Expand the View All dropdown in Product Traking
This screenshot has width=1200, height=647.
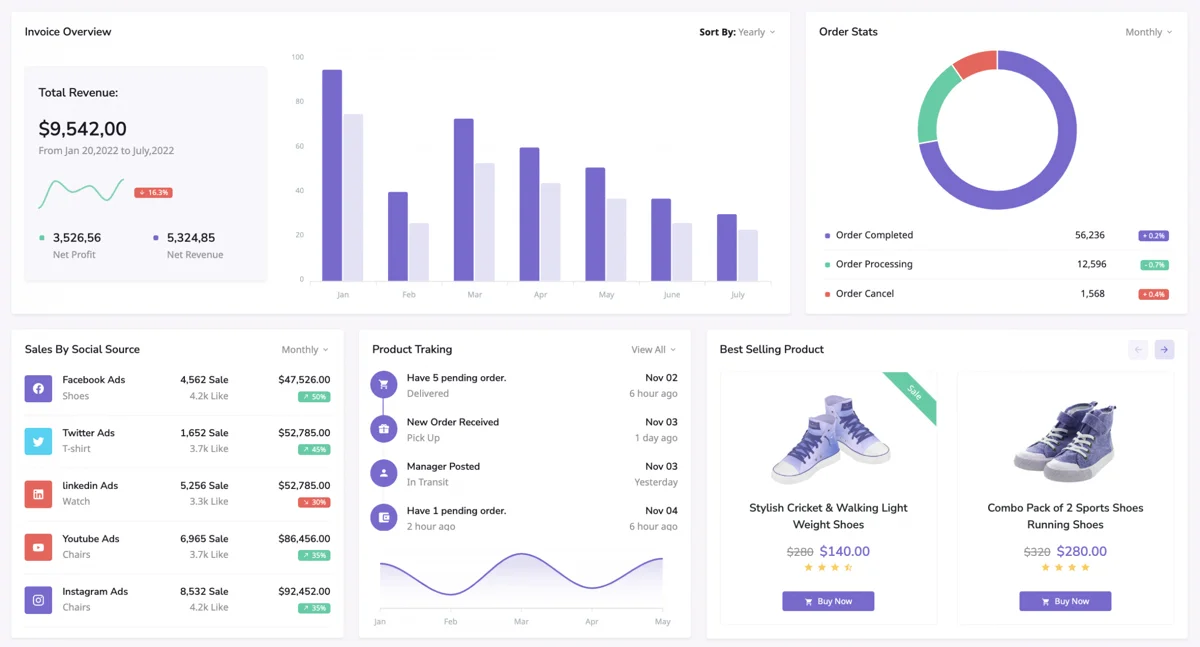tap(651, 350)
